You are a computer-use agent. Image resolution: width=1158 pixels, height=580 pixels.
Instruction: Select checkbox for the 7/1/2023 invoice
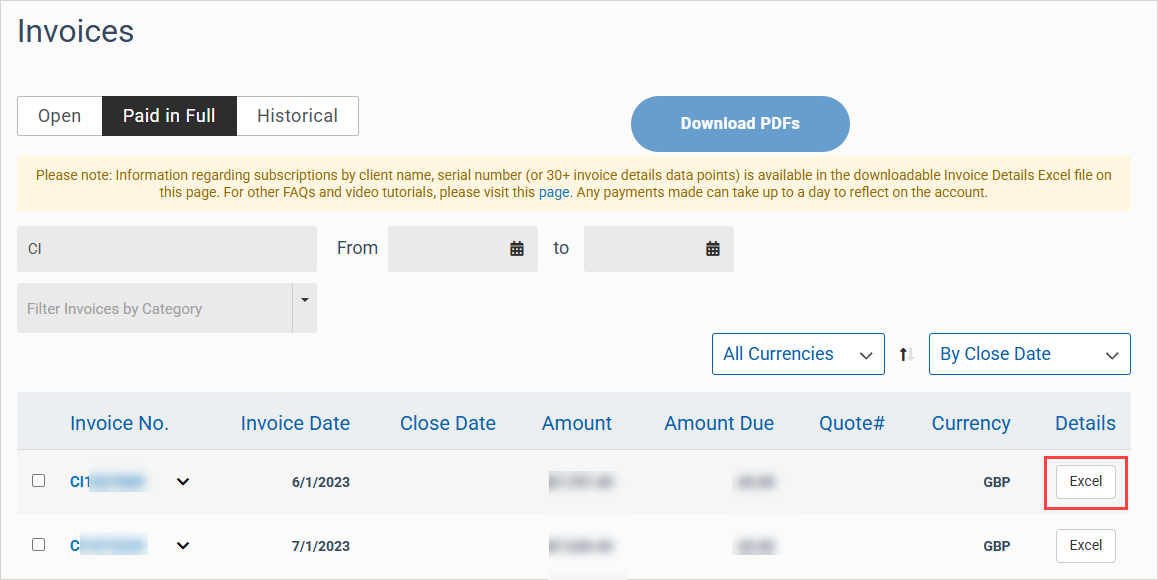point(38,545)
